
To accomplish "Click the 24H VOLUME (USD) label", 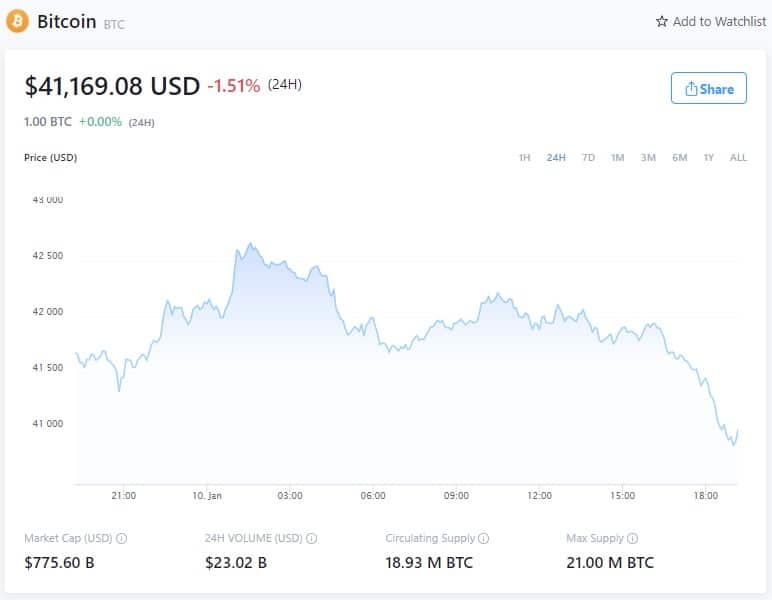I will pyautogui.click(x=254, y=538).
